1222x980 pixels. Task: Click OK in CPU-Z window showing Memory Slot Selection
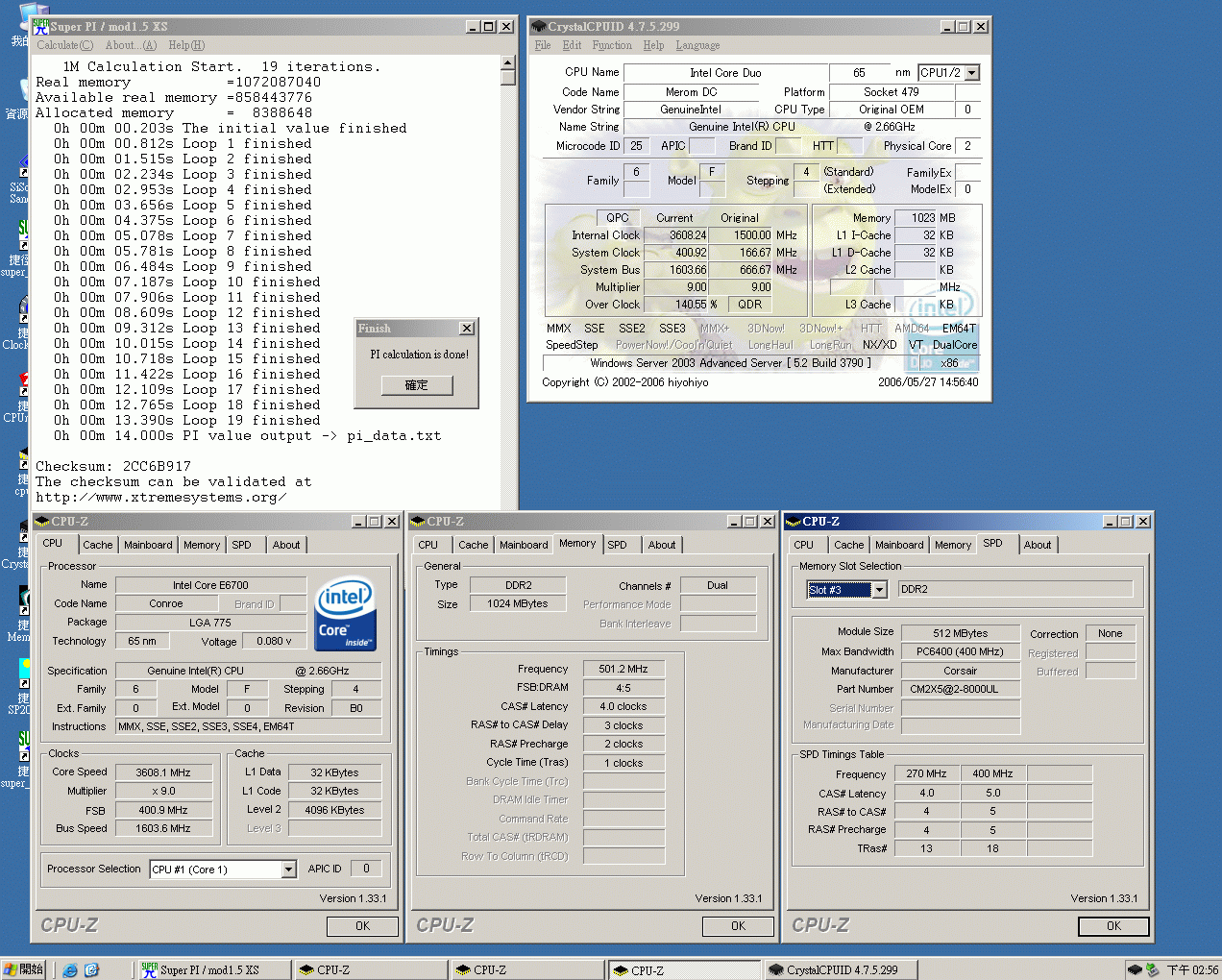click(1113, 926)
